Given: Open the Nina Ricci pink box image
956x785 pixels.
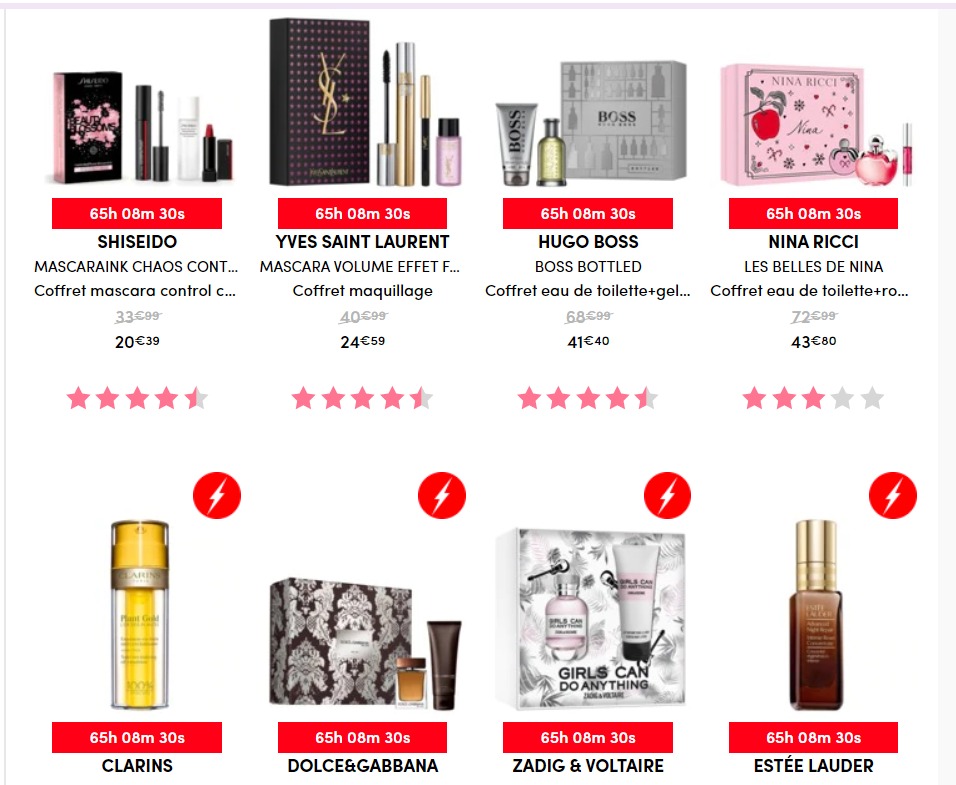Looking at the screenshot, I should click(x=816, y=125).
